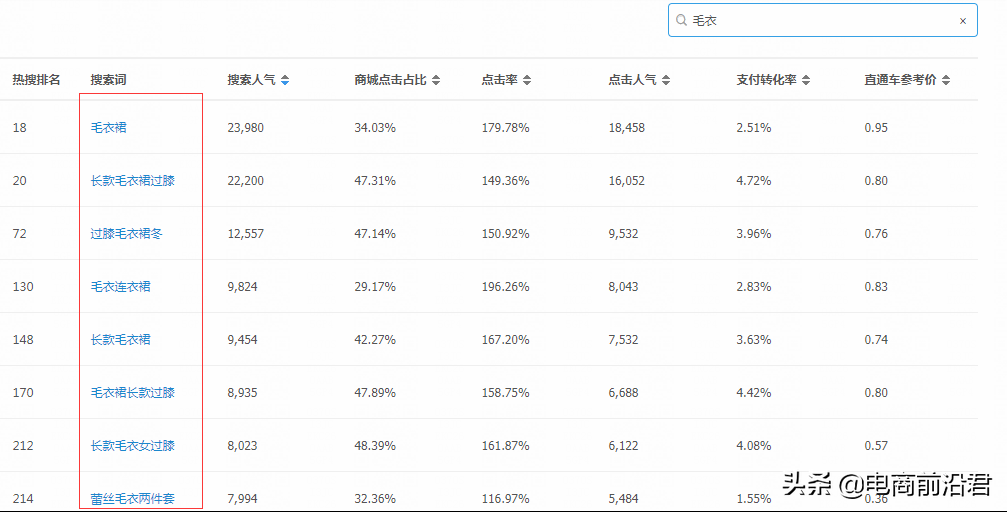Image resolution: width=1007 pixels, height=512 pixels.
Task: Select search popularity value 22,200
Action: 245,181
